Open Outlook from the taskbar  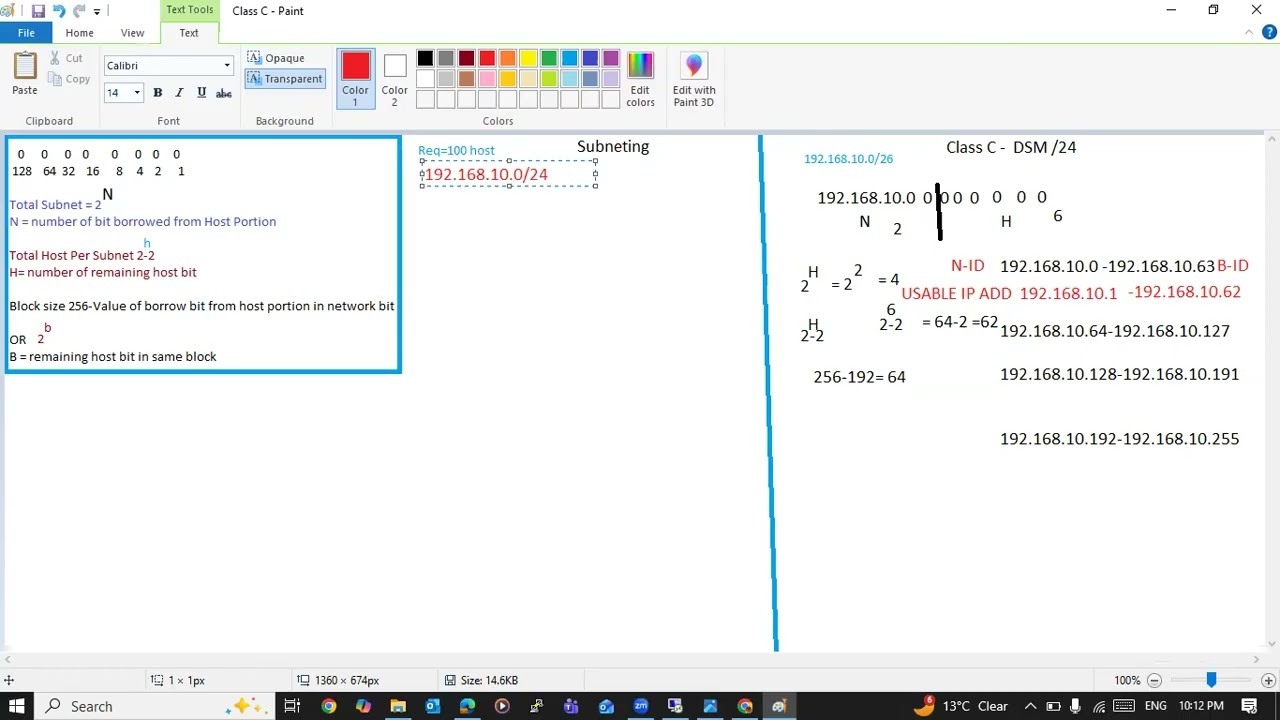[433, 706]
